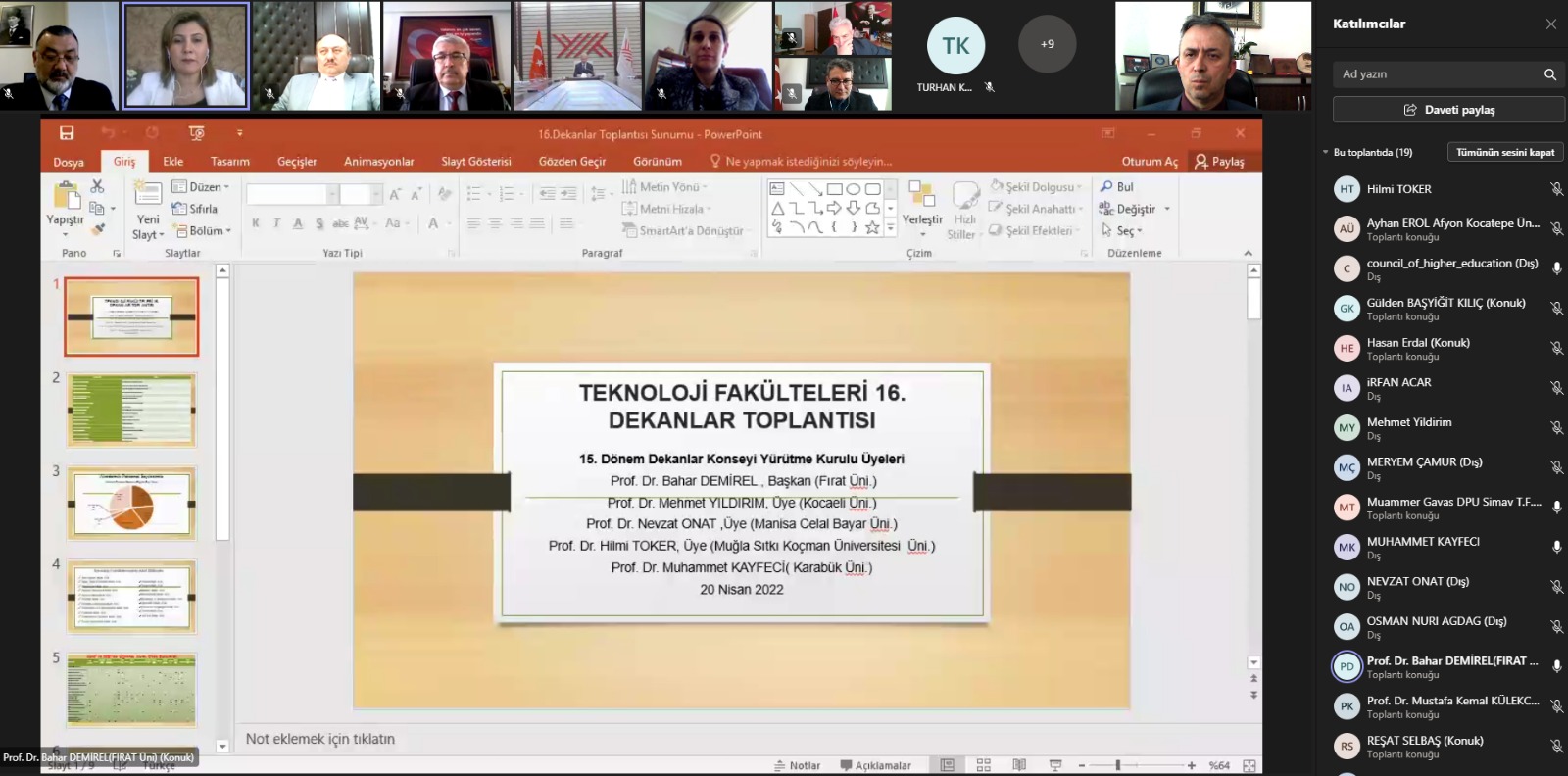1568x776 pixels.
Task: Select the rectangle shape in shapes gallery
Action: point(835,189)
